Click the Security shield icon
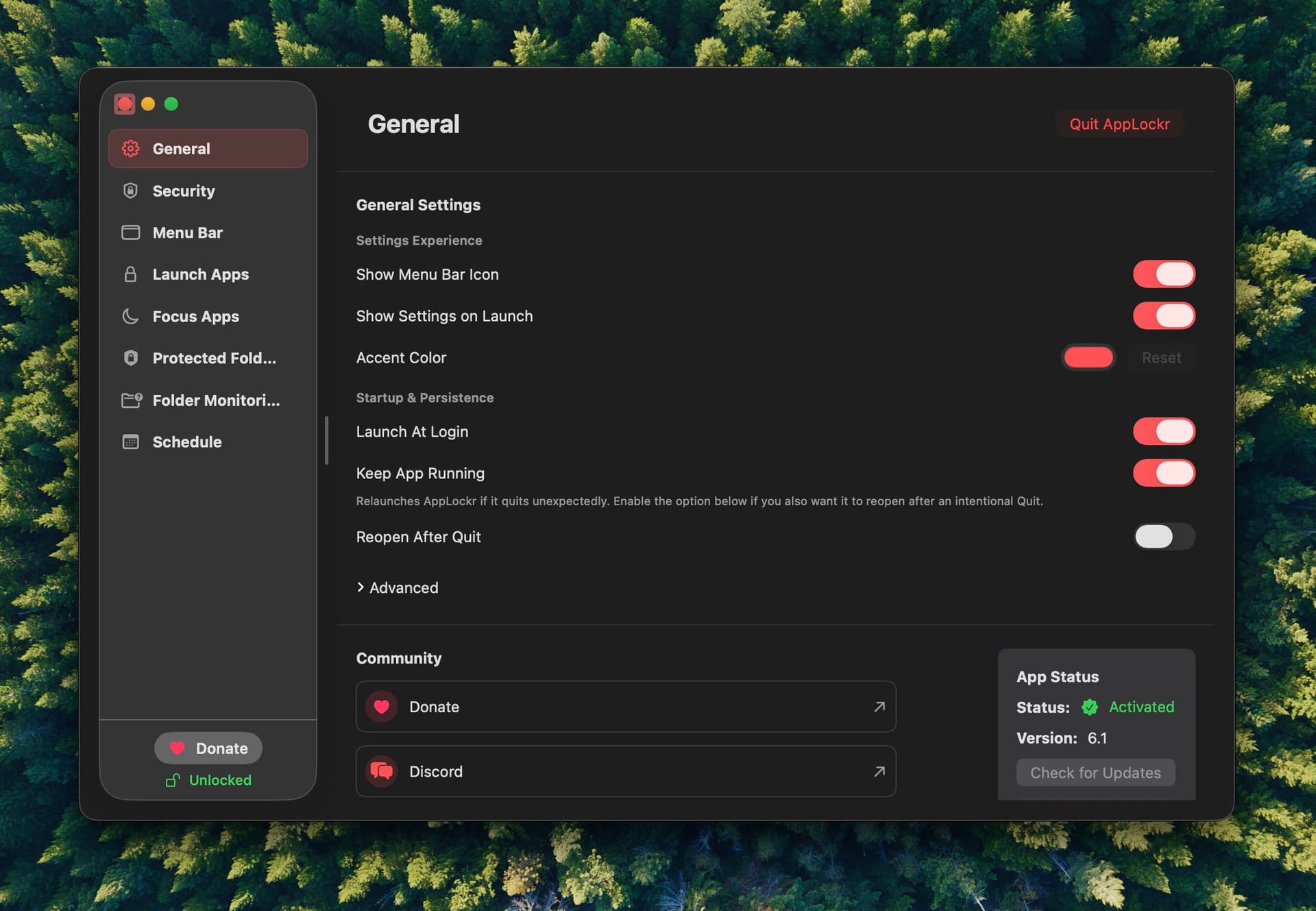Screen dimensions: 1316x911 click(130, 191)
